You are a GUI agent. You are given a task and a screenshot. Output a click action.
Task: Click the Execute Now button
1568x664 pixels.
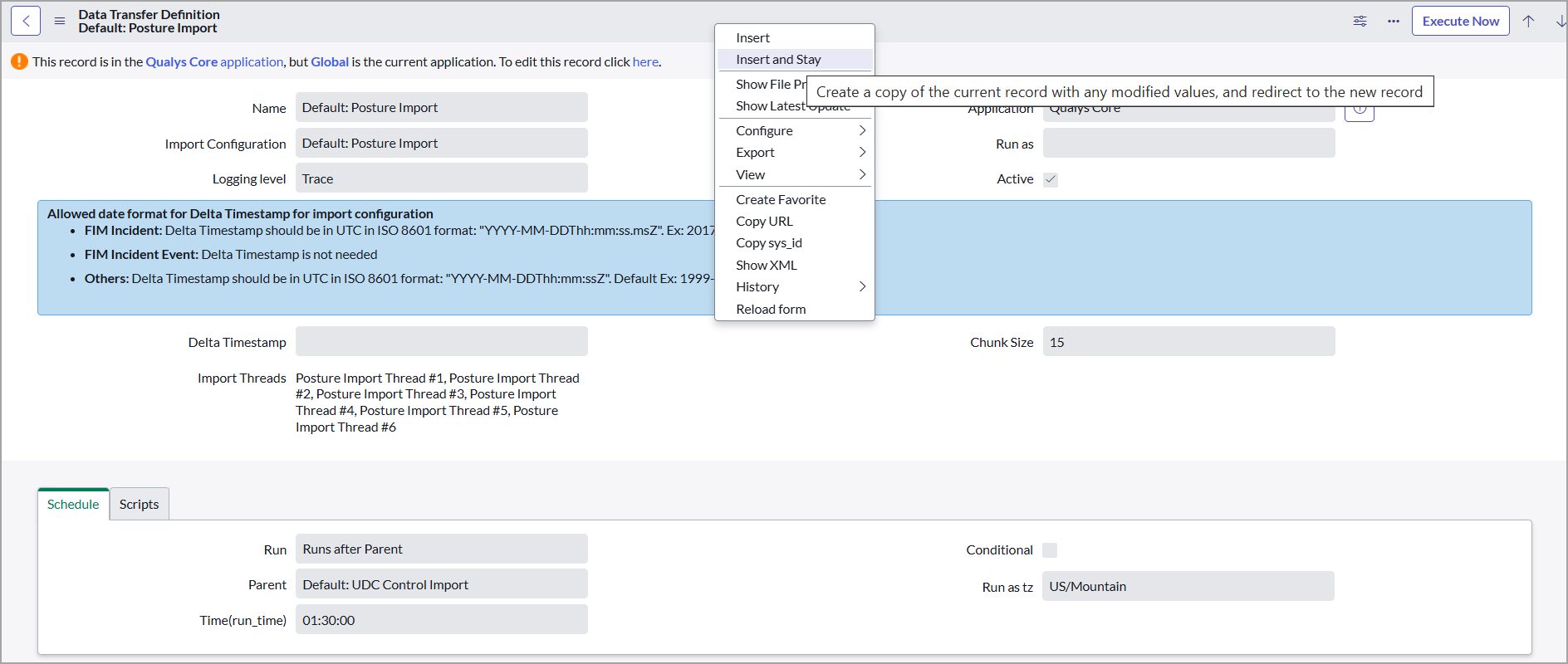point(1461,21)
